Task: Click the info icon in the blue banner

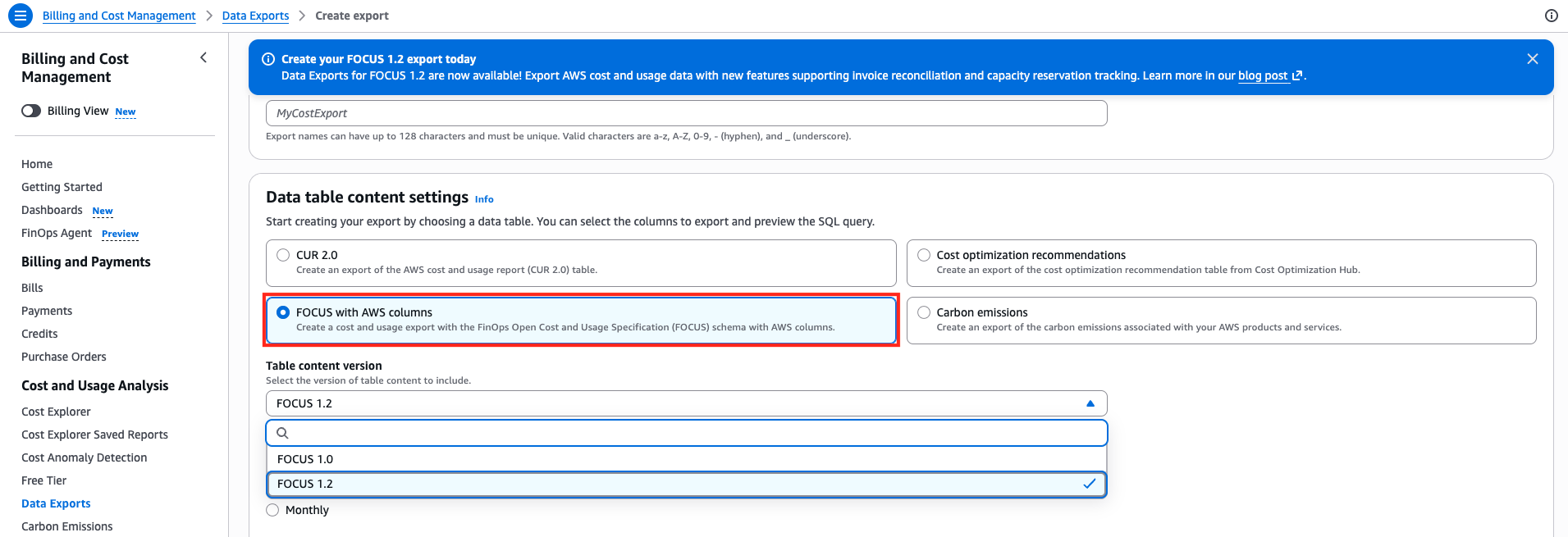Action: click(x=267, y=59)
